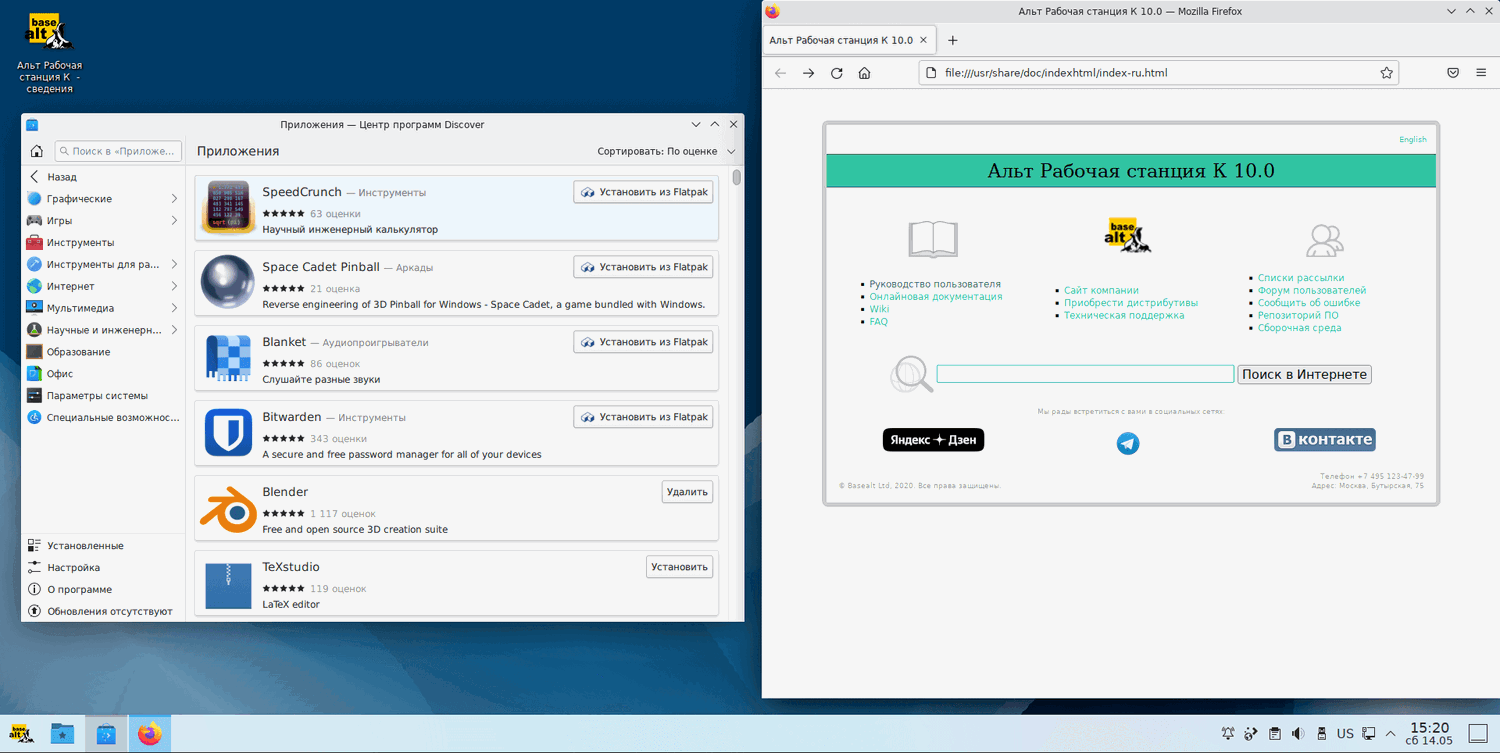Switch keyboard layout via US indicator
Screen dimensions: 1500x753
pos(1345,735)
